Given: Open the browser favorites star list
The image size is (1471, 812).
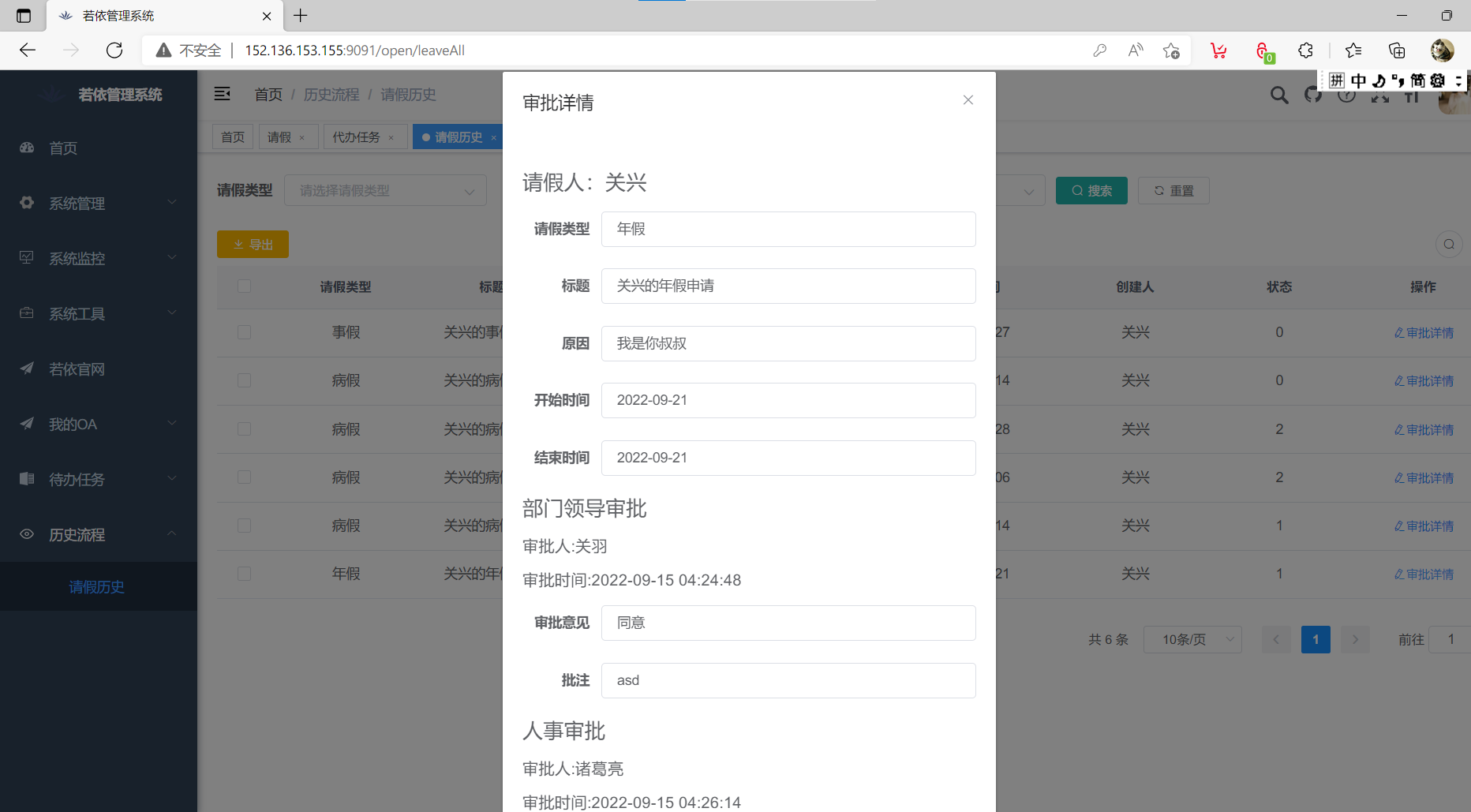Looking at the screenshot, I should (1353, 51).
